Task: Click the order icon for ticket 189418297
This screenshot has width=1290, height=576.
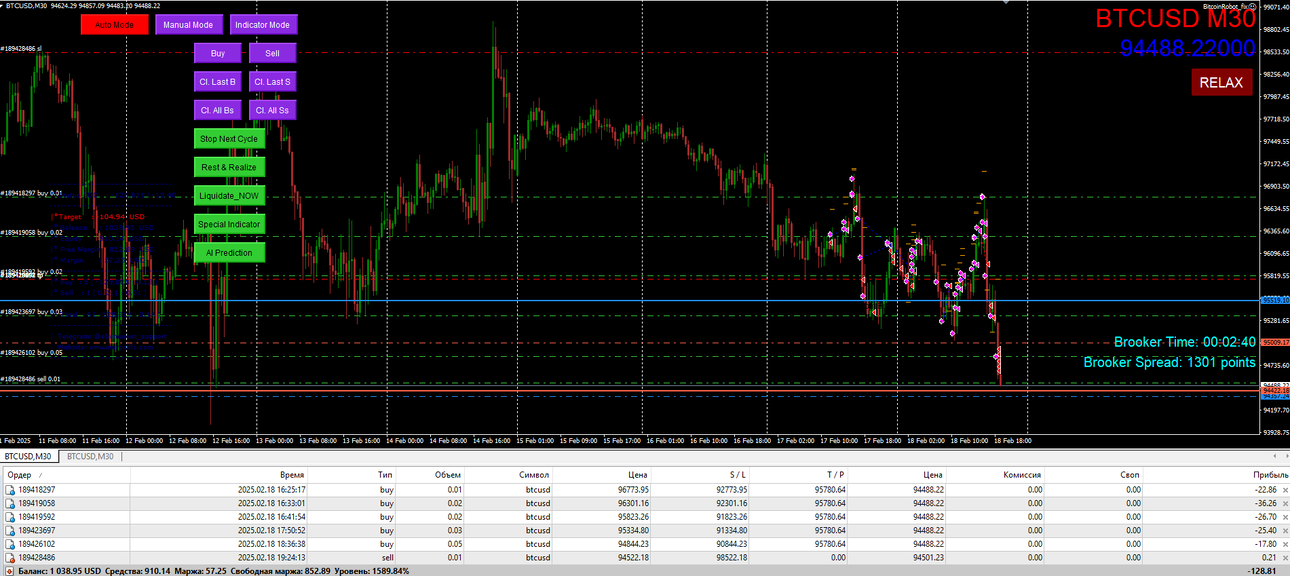Action: pos(10,490)
